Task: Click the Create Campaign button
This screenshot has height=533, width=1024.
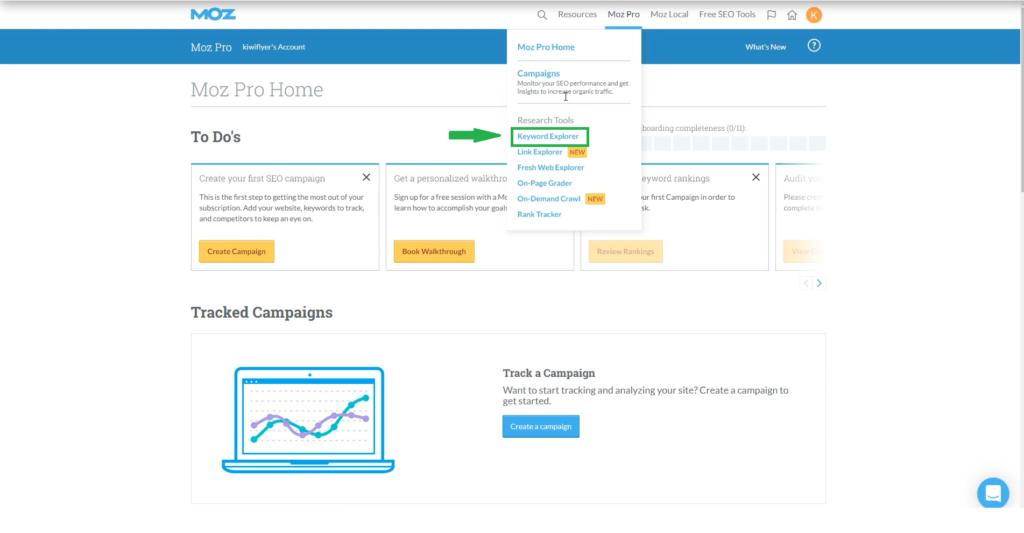Action: coord(236,251)
